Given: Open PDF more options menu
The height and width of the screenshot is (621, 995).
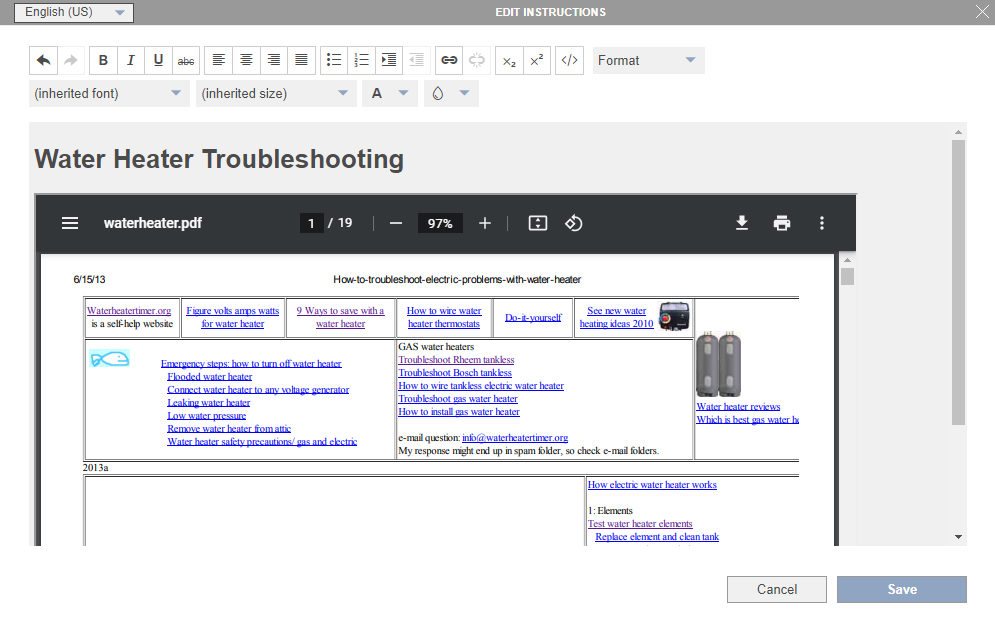Looking at the screenshot, I should pyautogui.click(x=822, y=223).
